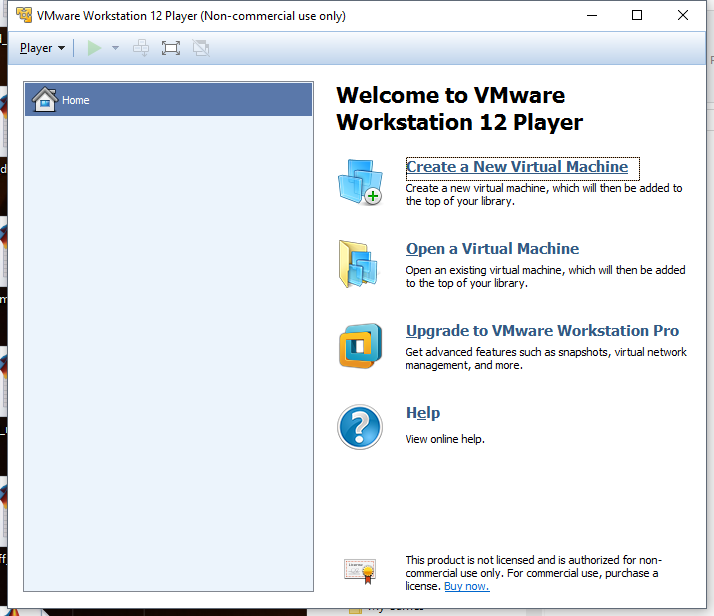
Task: Click the Welcome to VMware Workstation heading
Action: [459, 108]
